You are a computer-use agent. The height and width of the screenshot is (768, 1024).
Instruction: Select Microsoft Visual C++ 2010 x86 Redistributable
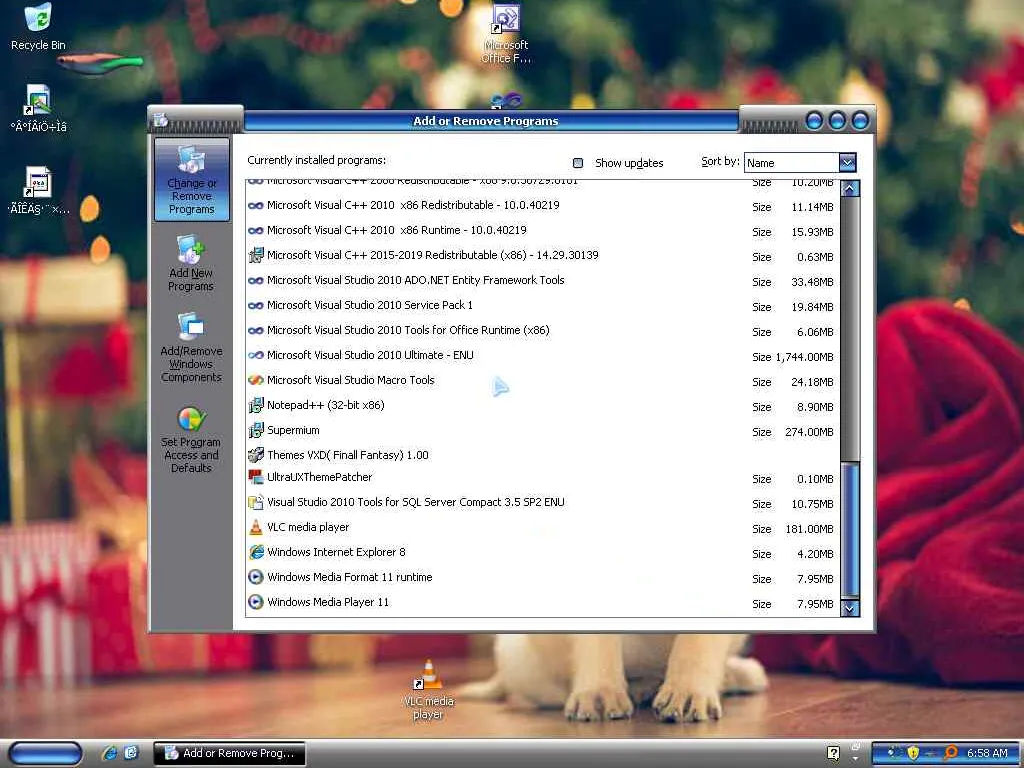[x=542, y=206]
